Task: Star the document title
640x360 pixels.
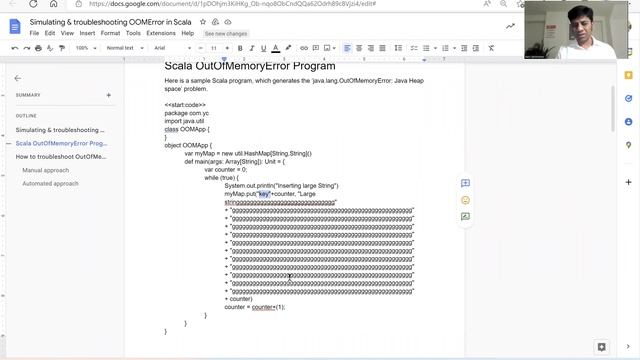Action: [x=203, y=22]
